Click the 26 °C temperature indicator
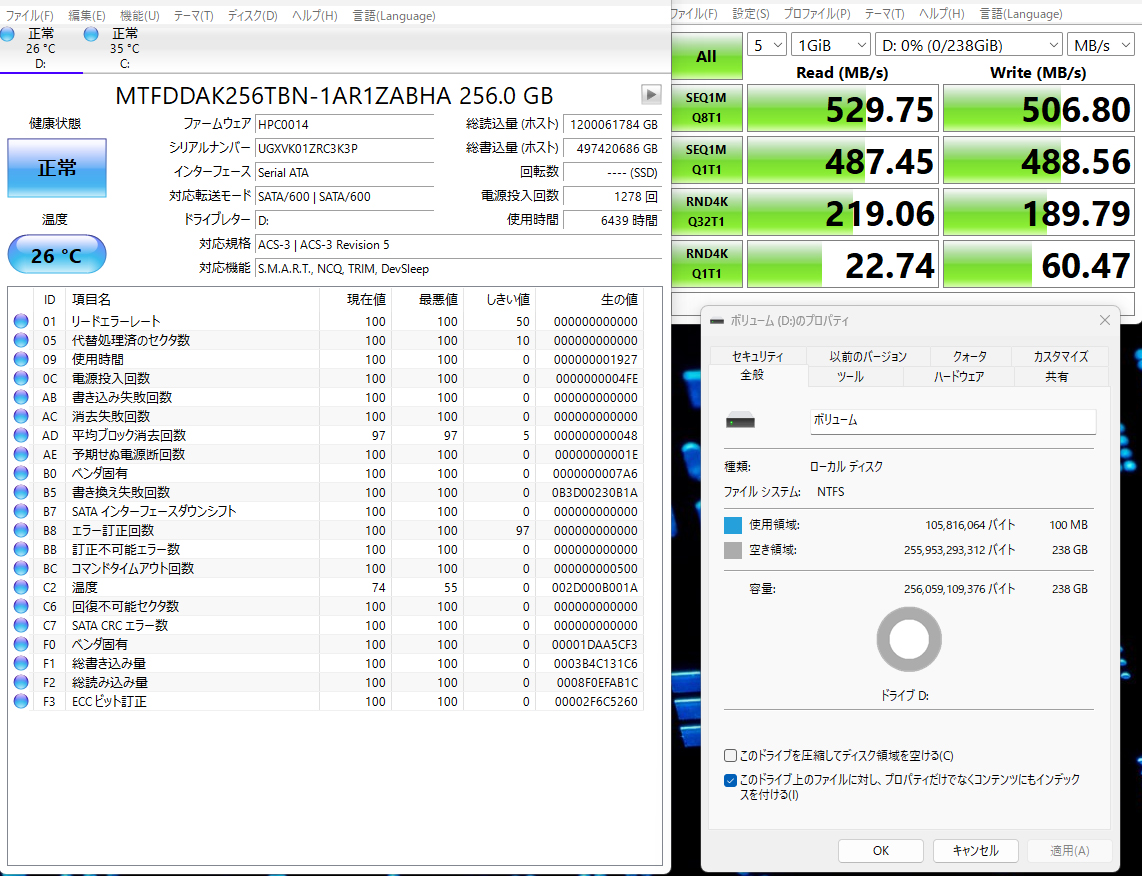The width and height of the screenshot is (1142, 876). point(56,255)
